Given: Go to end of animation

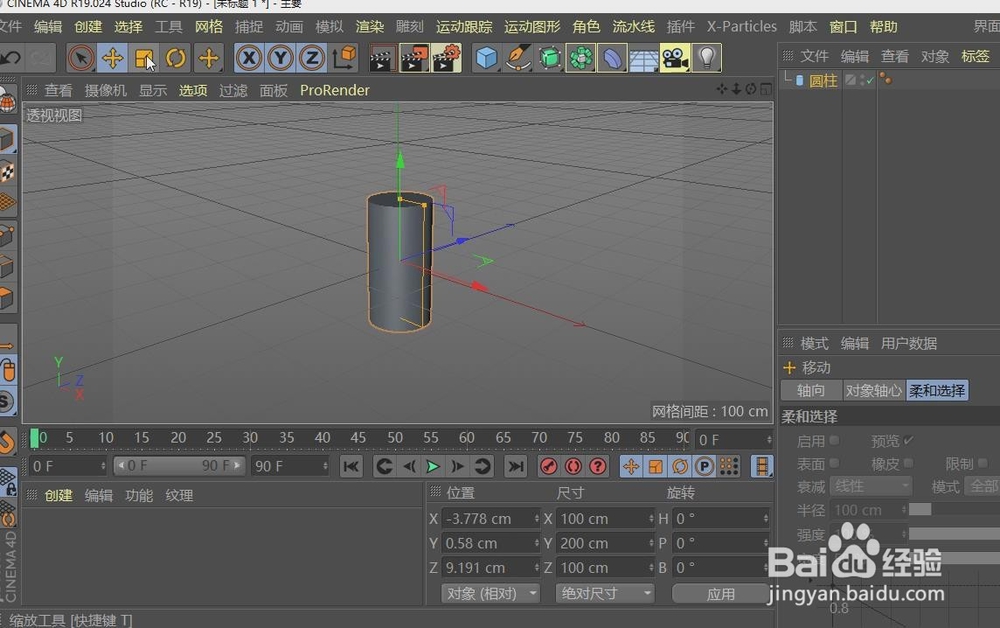Looking at the screenshot, I should 515,467.
